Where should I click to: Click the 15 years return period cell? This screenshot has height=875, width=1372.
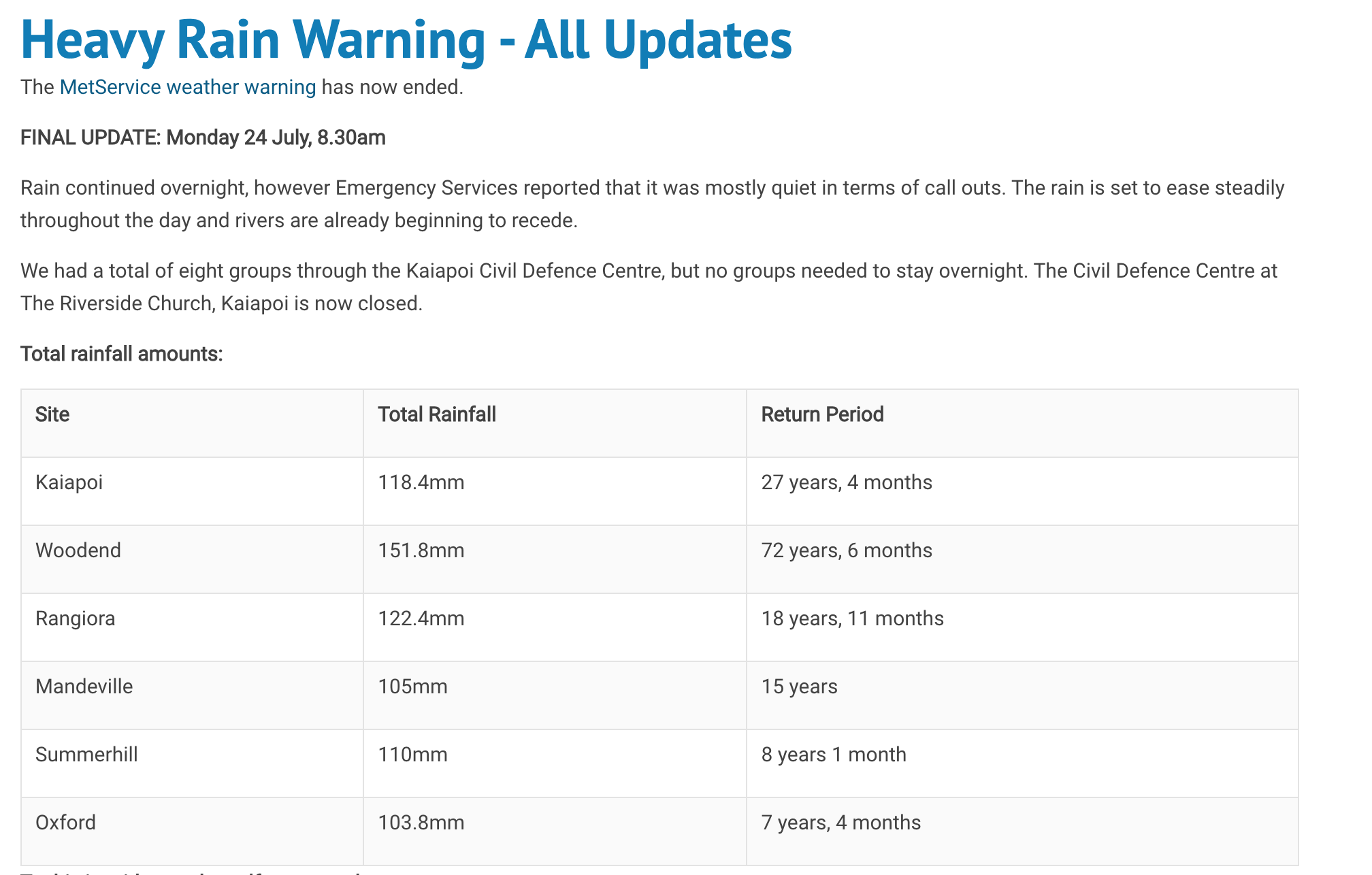(1022, 695)
